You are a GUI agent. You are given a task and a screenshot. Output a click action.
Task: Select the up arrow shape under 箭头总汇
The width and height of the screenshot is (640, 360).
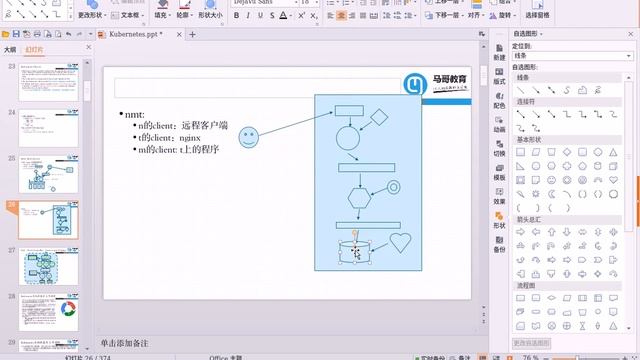click(551, 232)
